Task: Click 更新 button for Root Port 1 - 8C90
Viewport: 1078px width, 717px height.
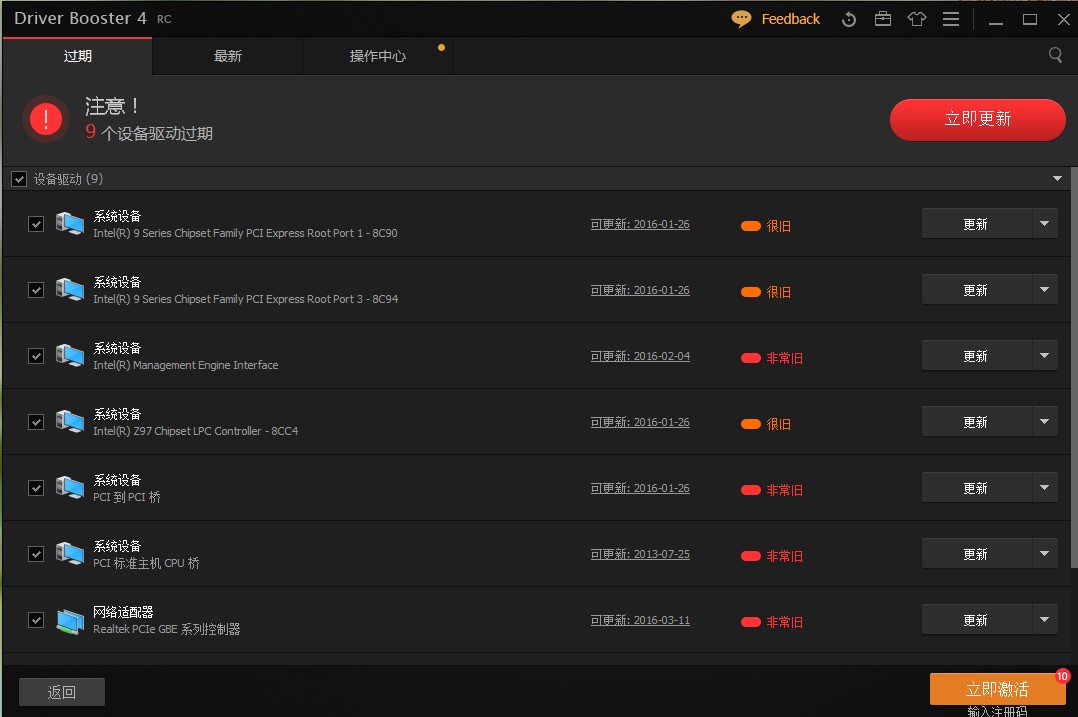Action: coord(976,223)
